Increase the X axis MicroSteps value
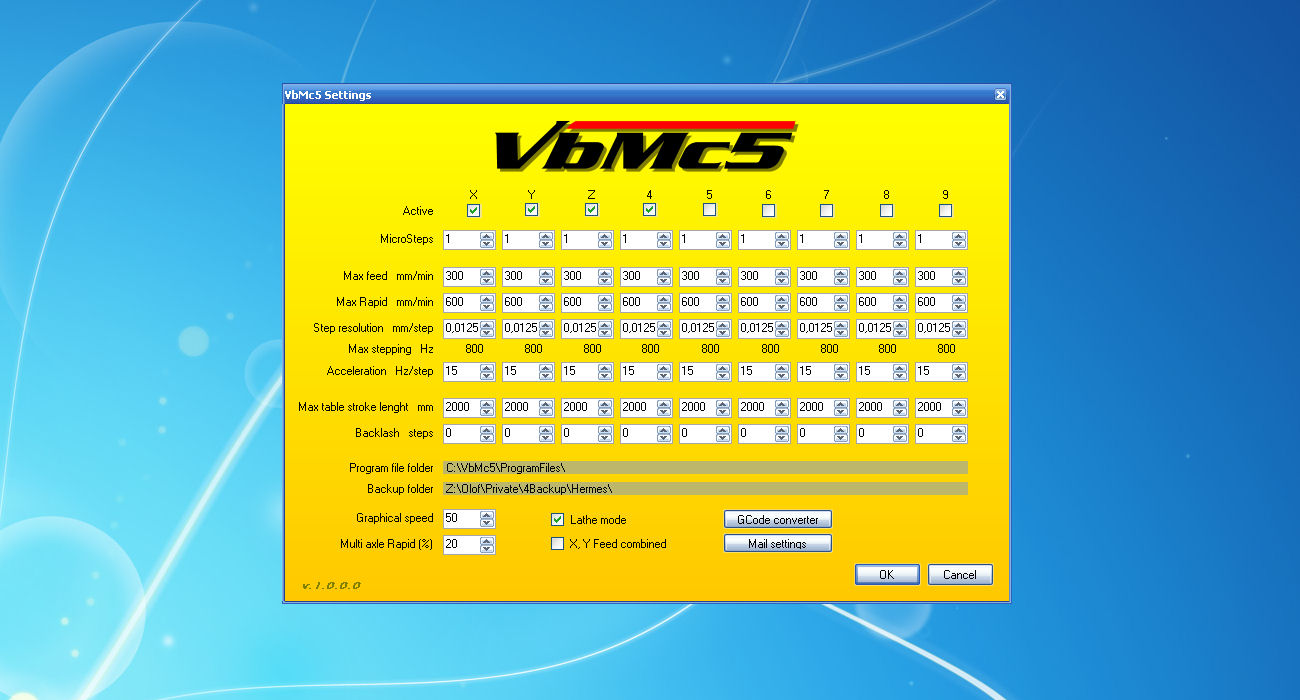This screenshot has height=700, width=1300. pyautogui.click(x=487, y=237)
